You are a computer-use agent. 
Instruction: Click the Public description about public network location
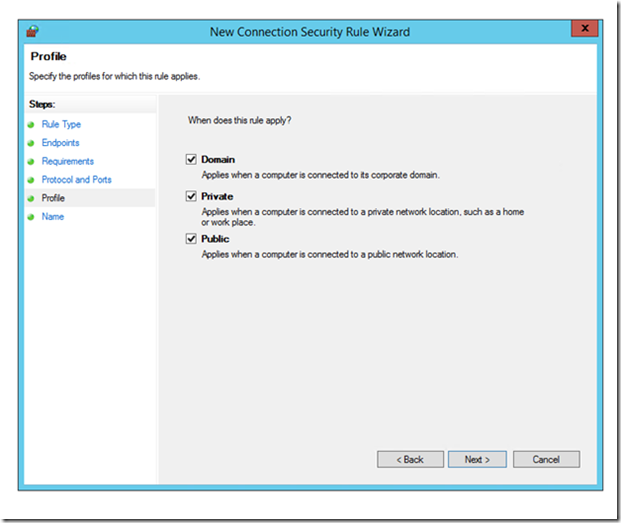330,254
